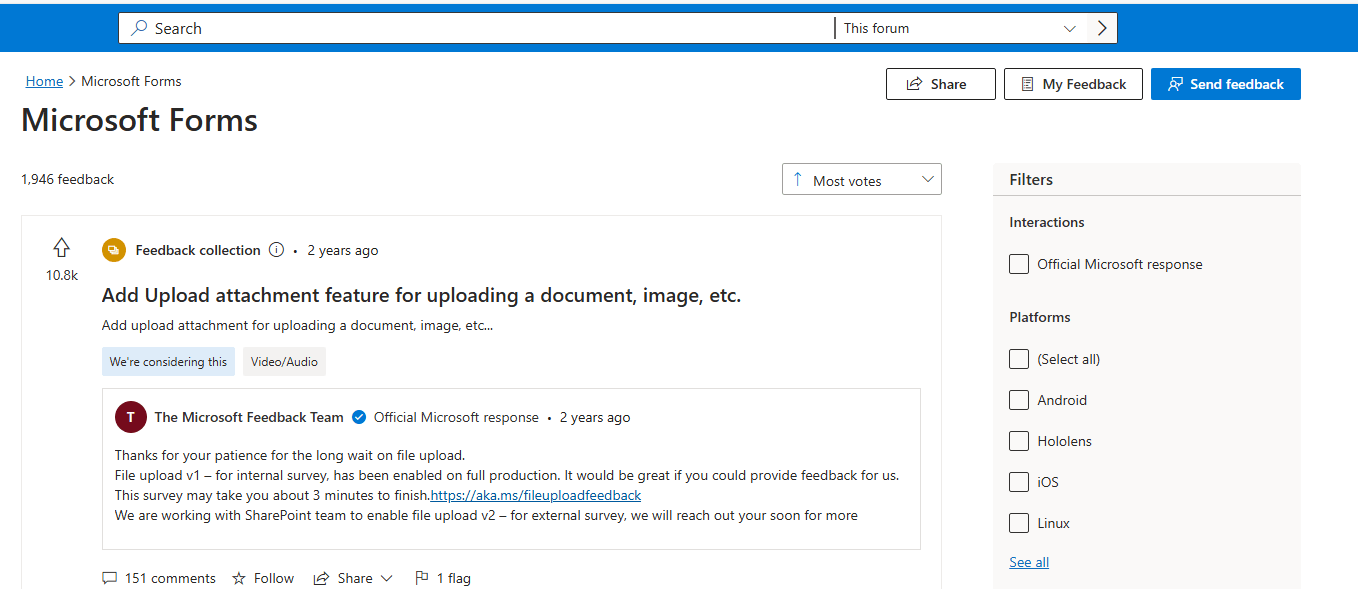Open the aka.ms/fileuploadfeedback link
Screen dimensions: 1358x589
coord(536,495)
